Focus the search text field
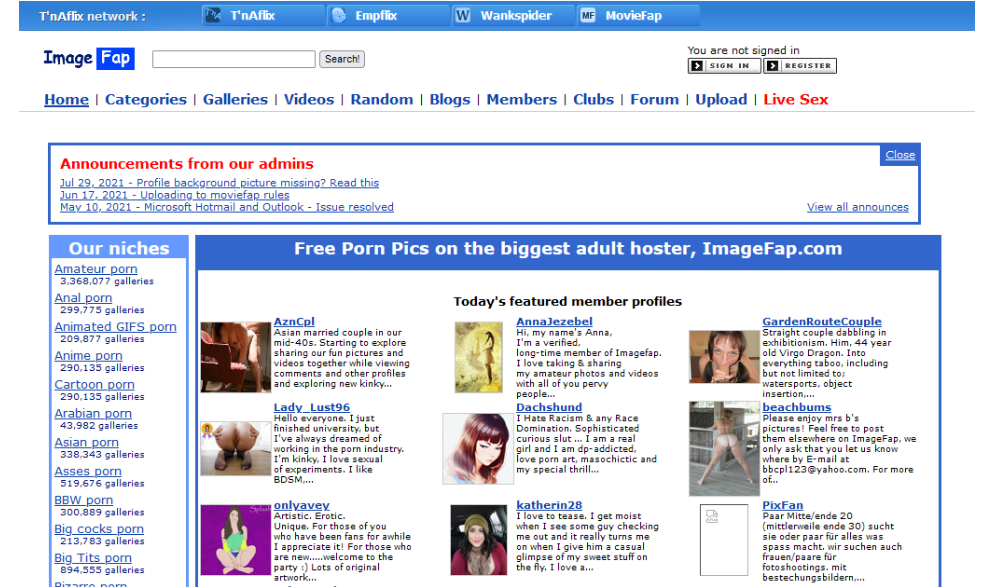The image size is (1000, 587). click(233, 59)
